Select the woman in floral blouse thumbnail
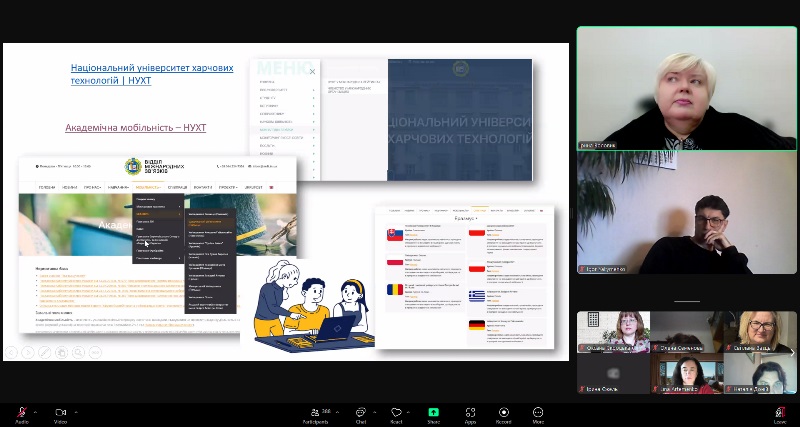Viewport: 800px width, 427px height. (613, 332)
